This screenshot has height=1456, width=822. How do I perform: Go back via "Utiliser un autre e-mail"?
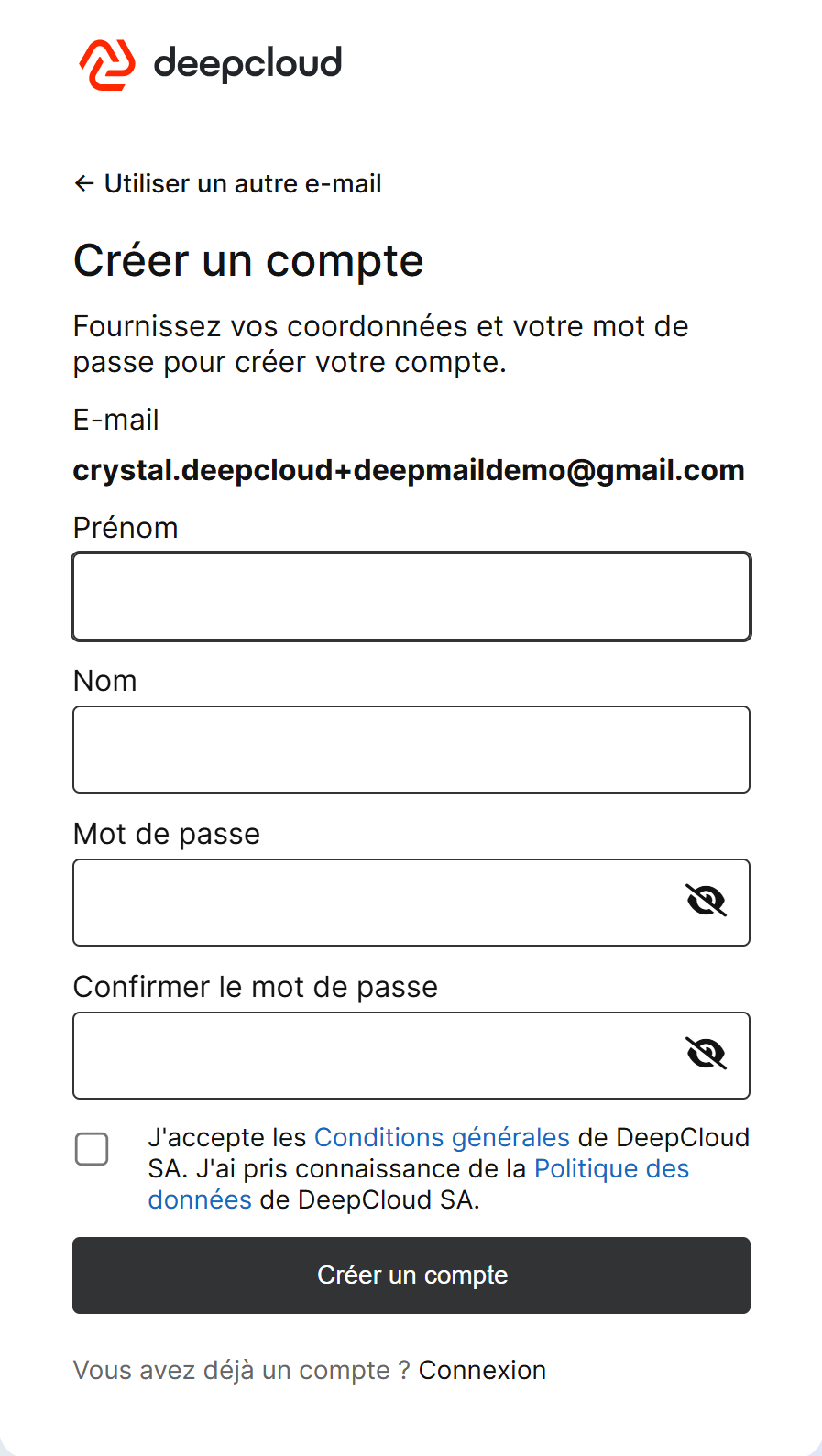click(x=242, y=184)
